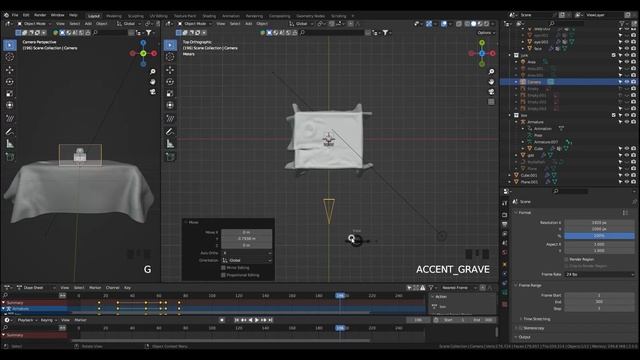
Task: Select Transform tool in top orthographic viewport
Action: pos(170,105)
